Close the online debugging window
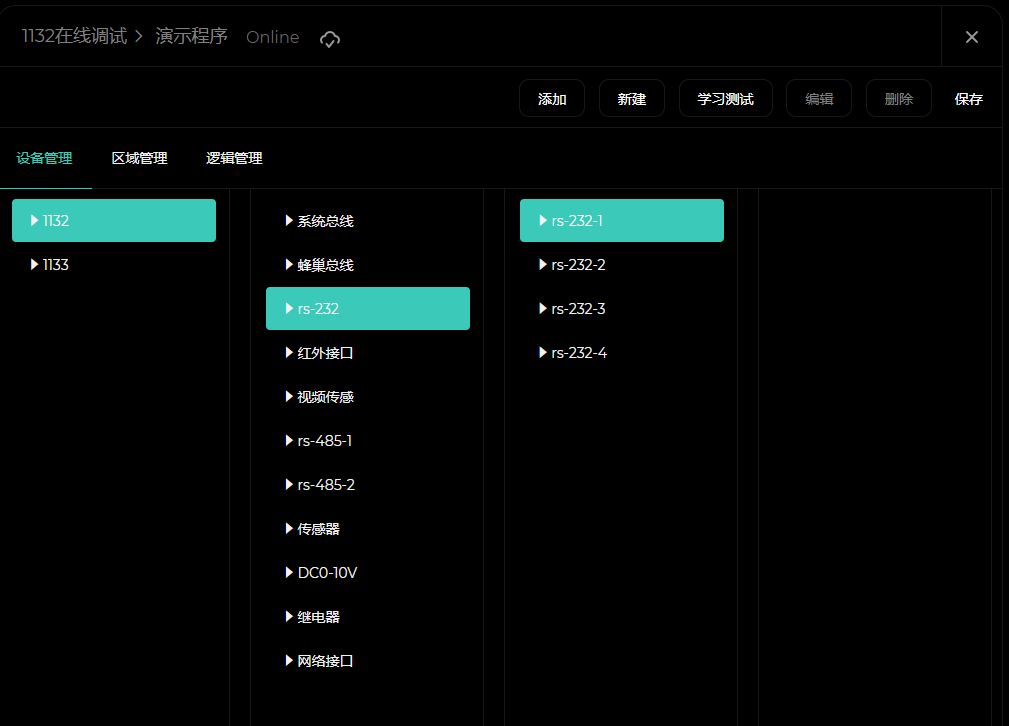This screenshot has width=1009, height=726. [x=971, y=37]
